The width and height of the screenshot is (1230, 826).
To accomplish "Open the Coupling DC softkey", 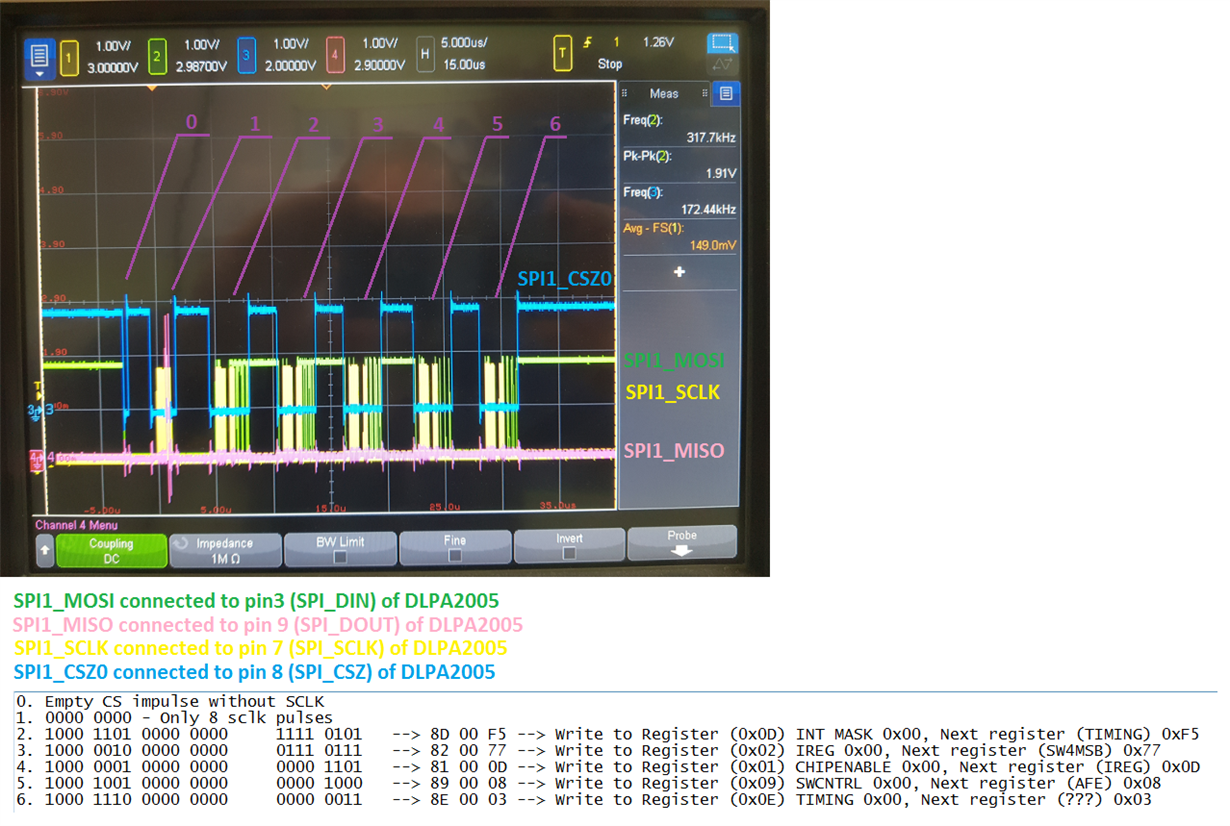I will [x=111, y=550].
